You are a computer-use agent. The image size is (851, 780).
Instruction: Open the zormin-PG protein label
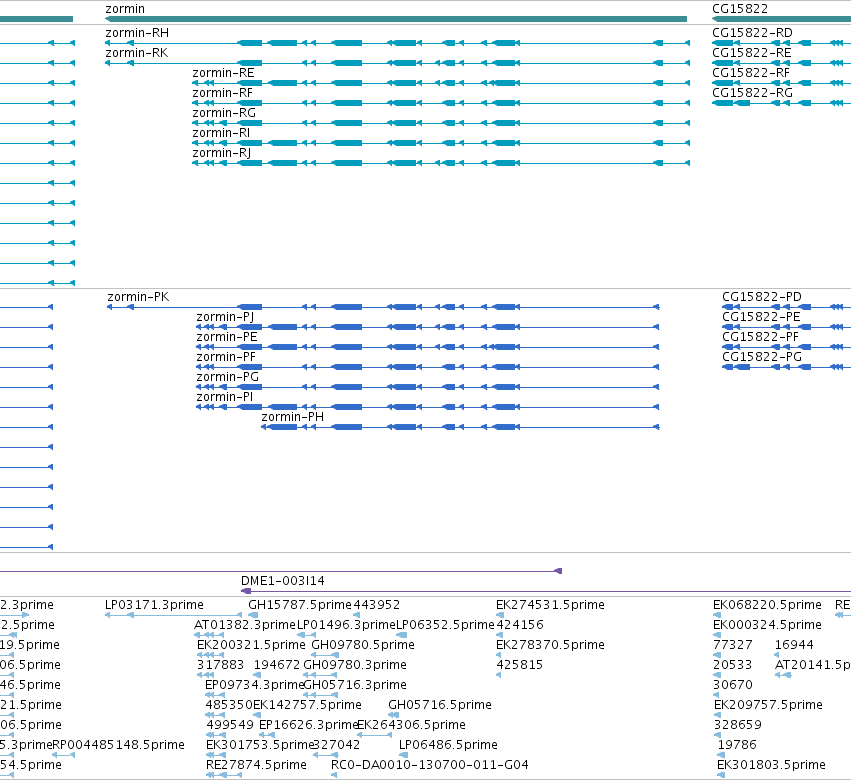[227, 377]
